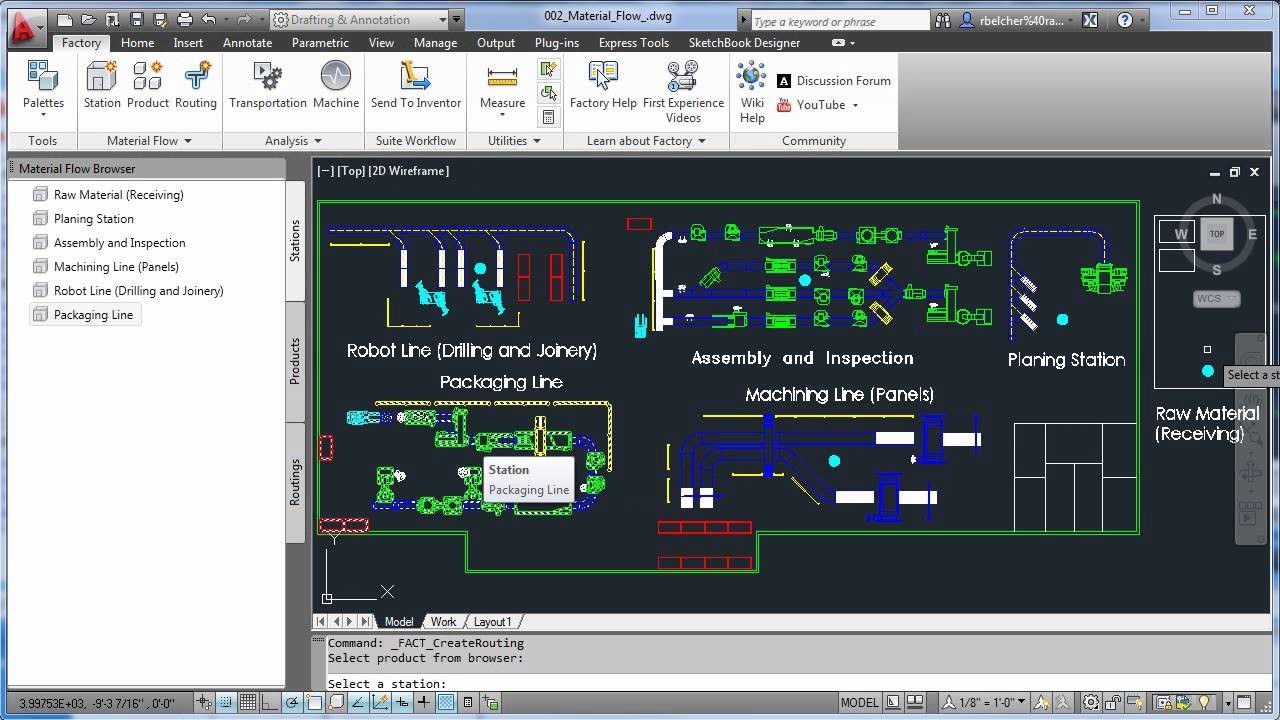
Task: Click the Factory Help icon
Action: tap(602, 75)
